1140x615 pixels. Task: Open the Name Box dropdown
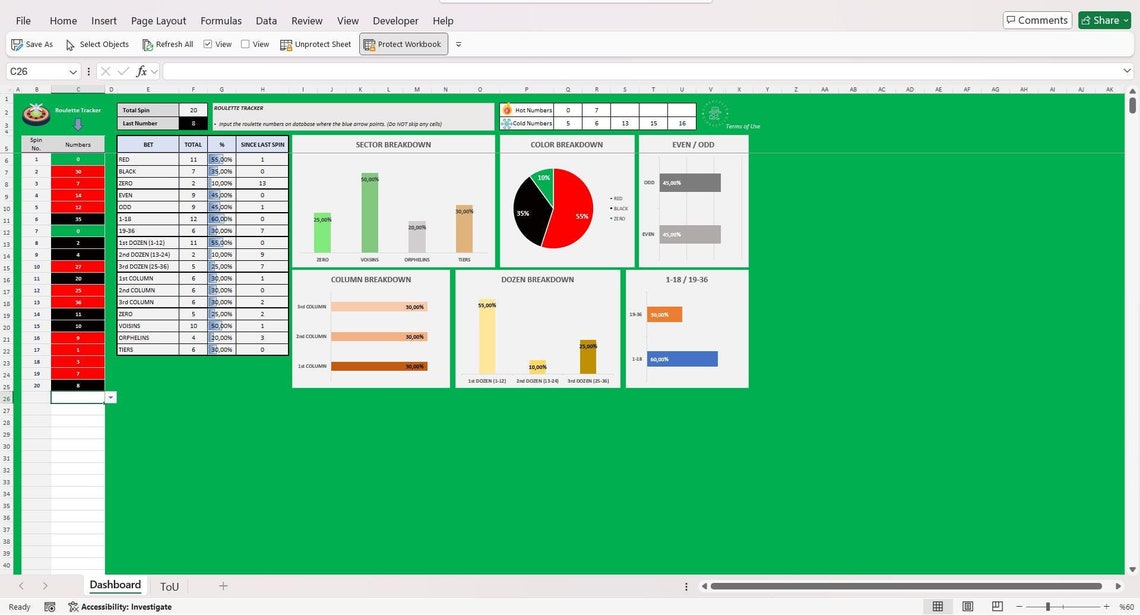pyautogui.click(x=73, y=71)
